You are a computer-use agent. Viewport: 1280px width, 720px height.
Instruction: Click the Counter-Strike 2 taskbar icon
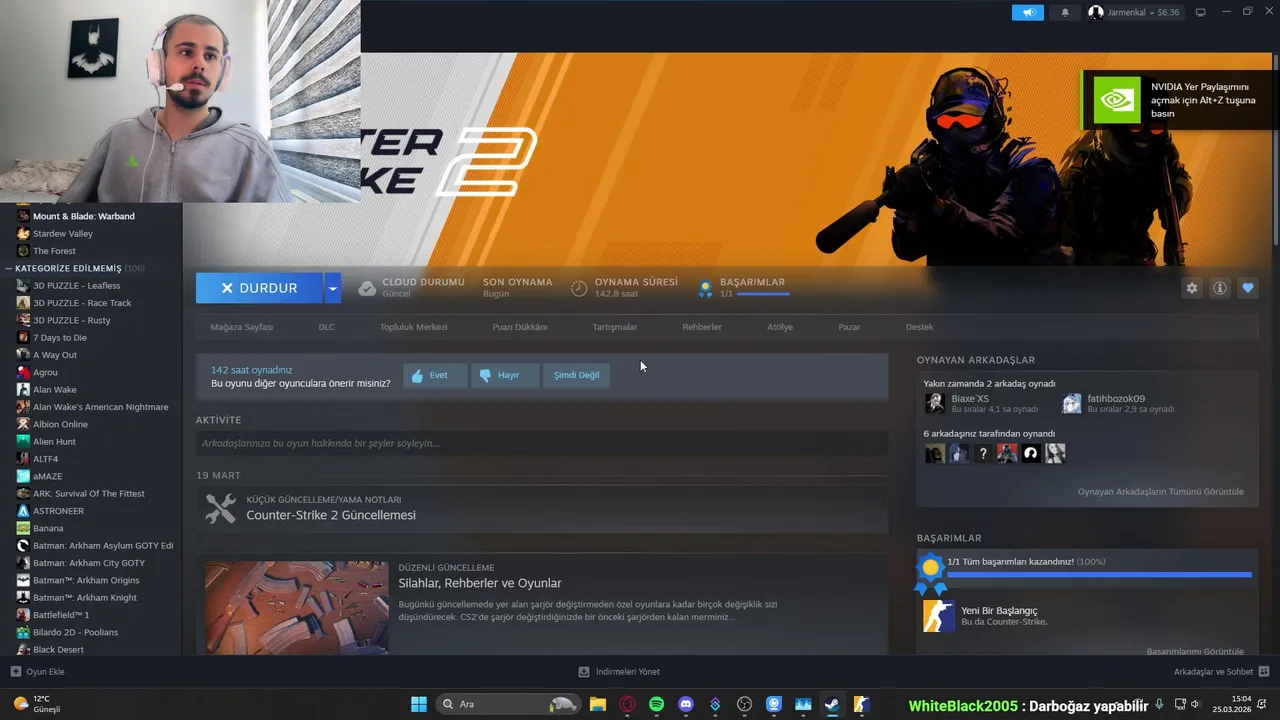tap(861, 704)
